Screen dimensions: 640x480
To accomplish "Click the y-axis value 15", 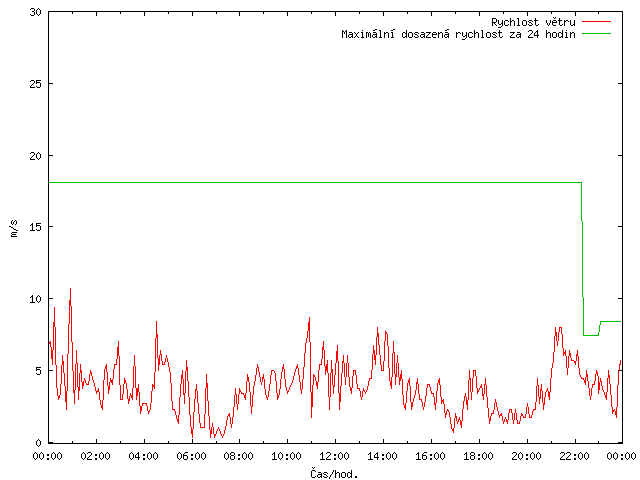I will [36, 227].
